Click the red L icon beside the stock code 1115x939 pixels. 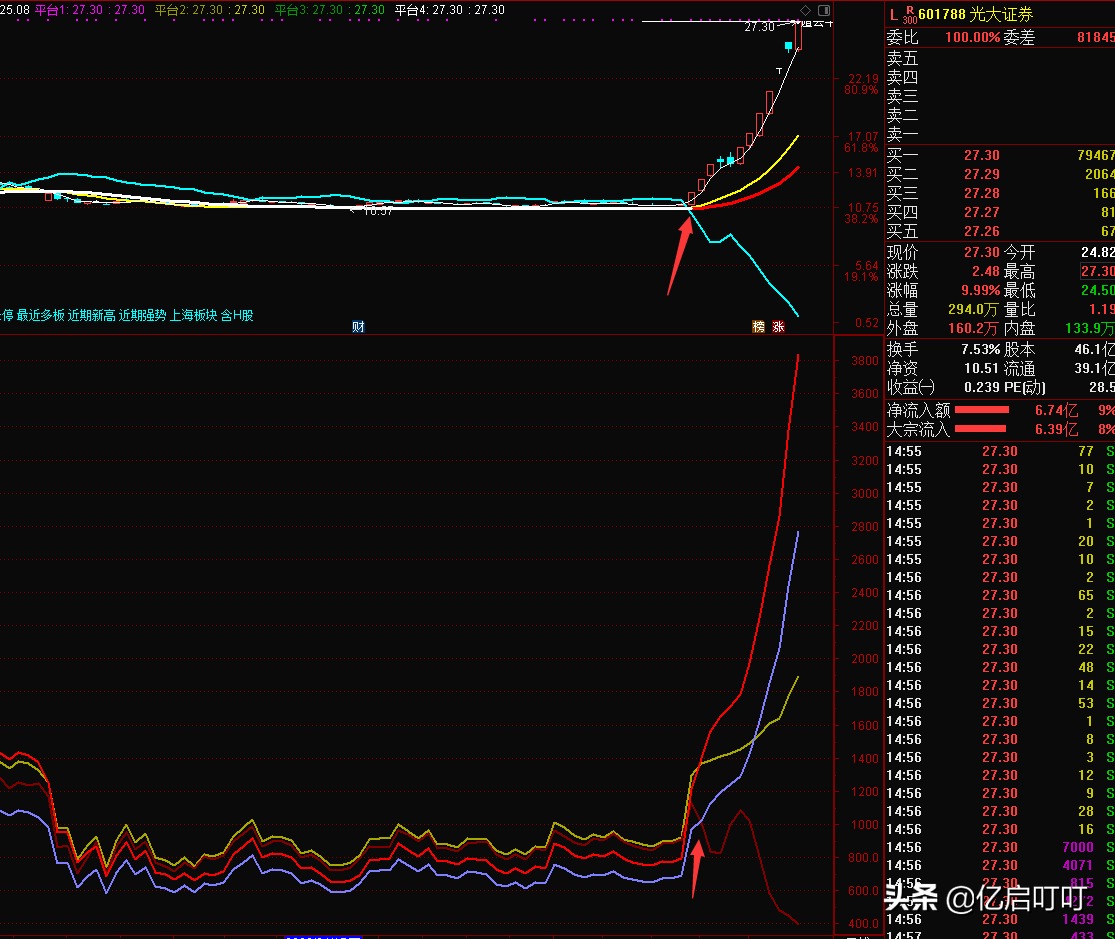pos(893,14)
